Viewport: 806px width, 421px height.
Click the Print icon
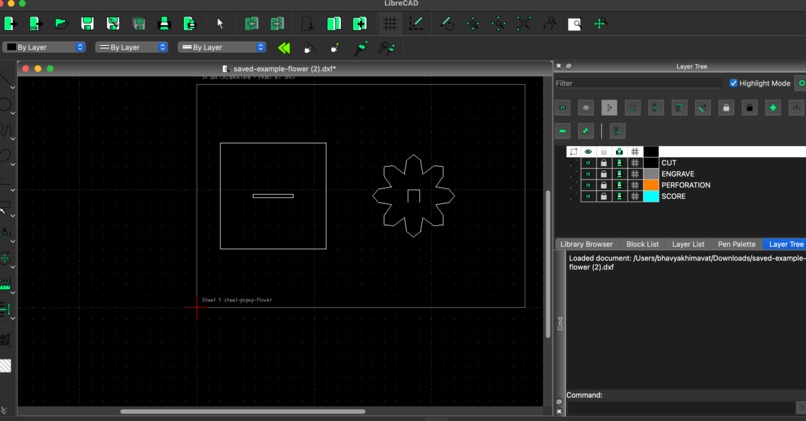pyautogui.click(x=164, y=24)
